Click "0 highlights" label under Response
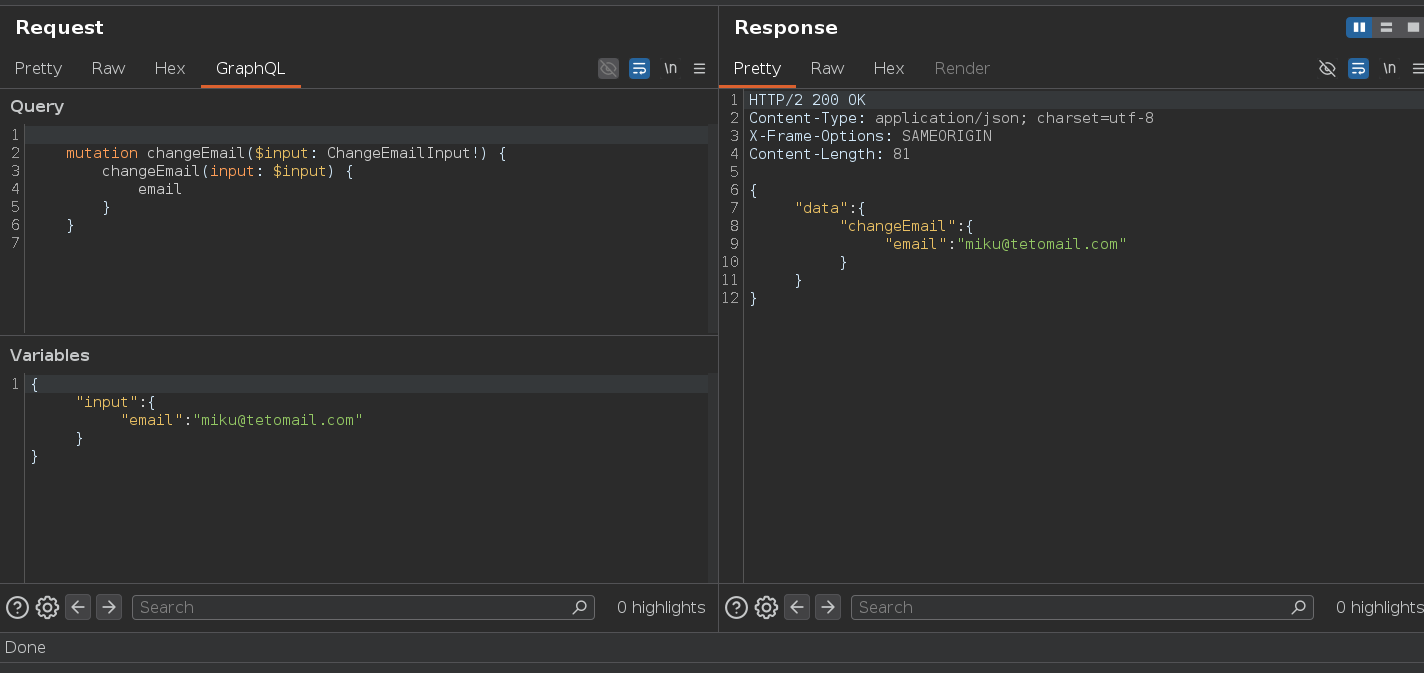1424x673 pixels. click(1380, 607)
